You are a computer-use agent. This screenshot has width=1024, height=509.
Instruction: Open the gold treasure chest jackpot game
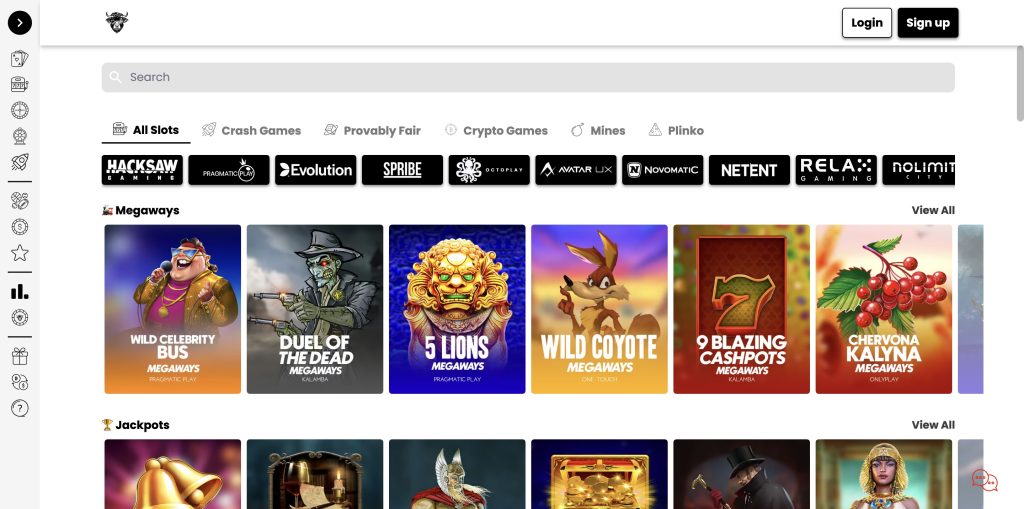coord(600,474)
